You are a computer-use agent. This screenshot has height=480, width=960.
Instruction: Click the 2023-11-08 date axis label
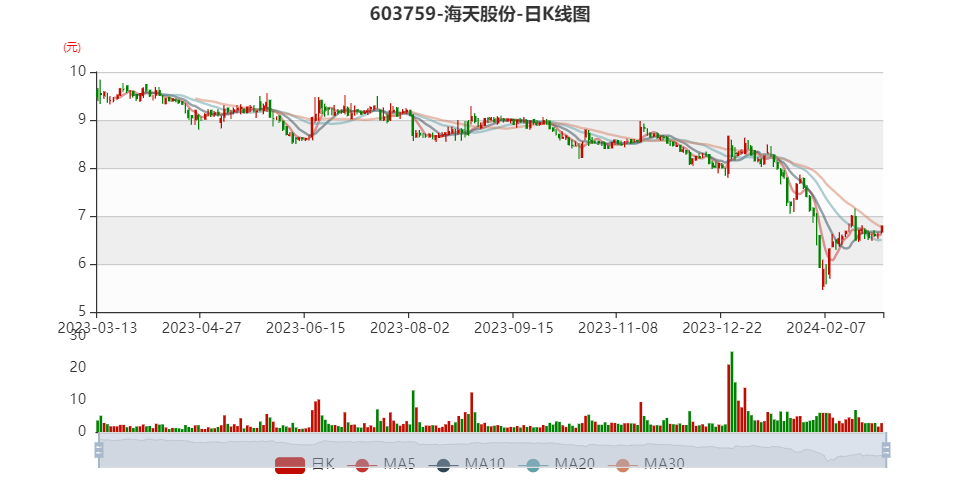[x=617, y=328]
